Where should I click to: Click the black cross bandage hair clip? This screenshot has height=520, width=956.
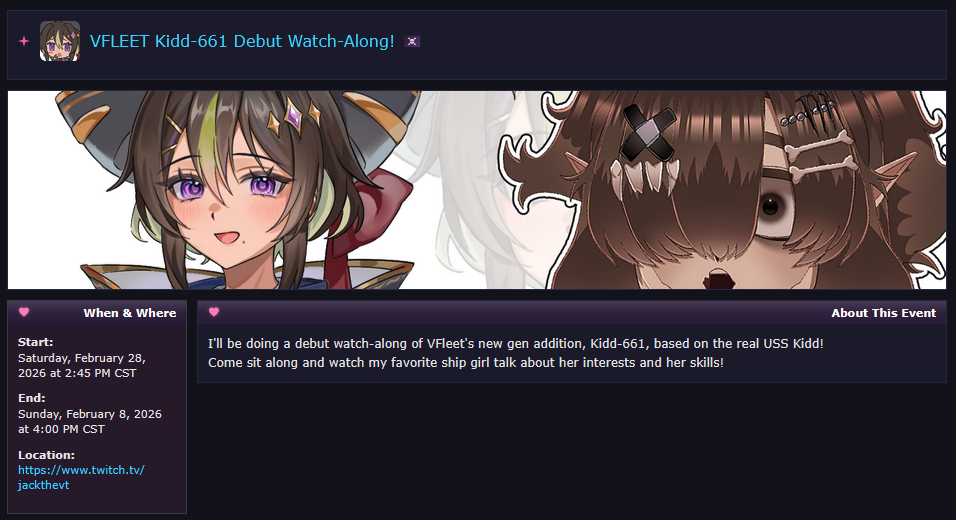pyautogui.click(x=649, y=132)
